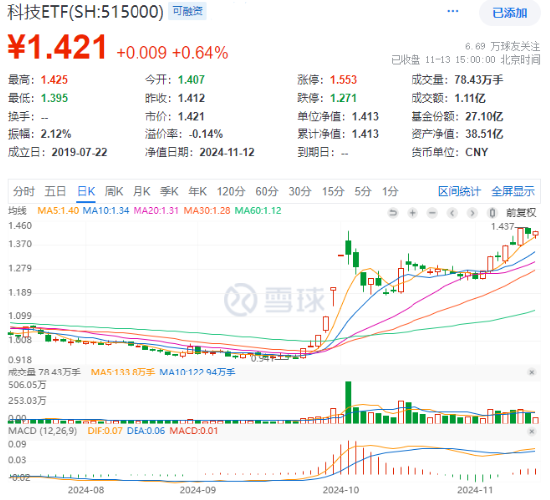Viewport: 550px width, 500px height.
Task: Switch to the 15分 interval tab
Action: click(333, 191)
